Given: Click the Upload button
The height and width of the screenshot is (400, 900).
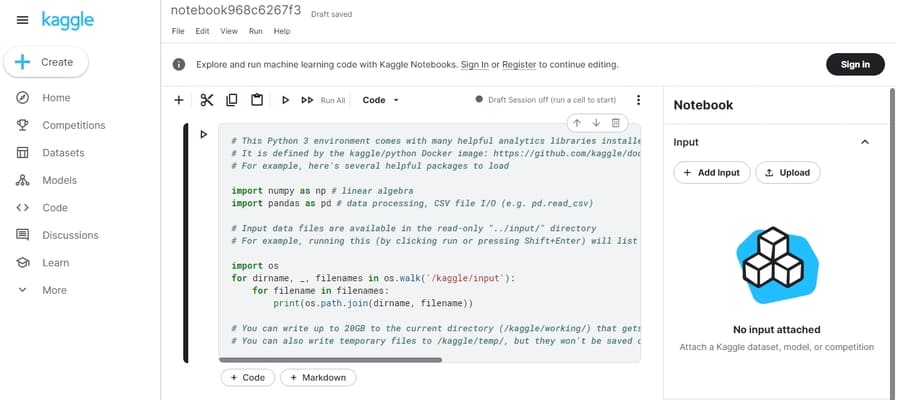Looking at the screenshot, I should [788, 173].
